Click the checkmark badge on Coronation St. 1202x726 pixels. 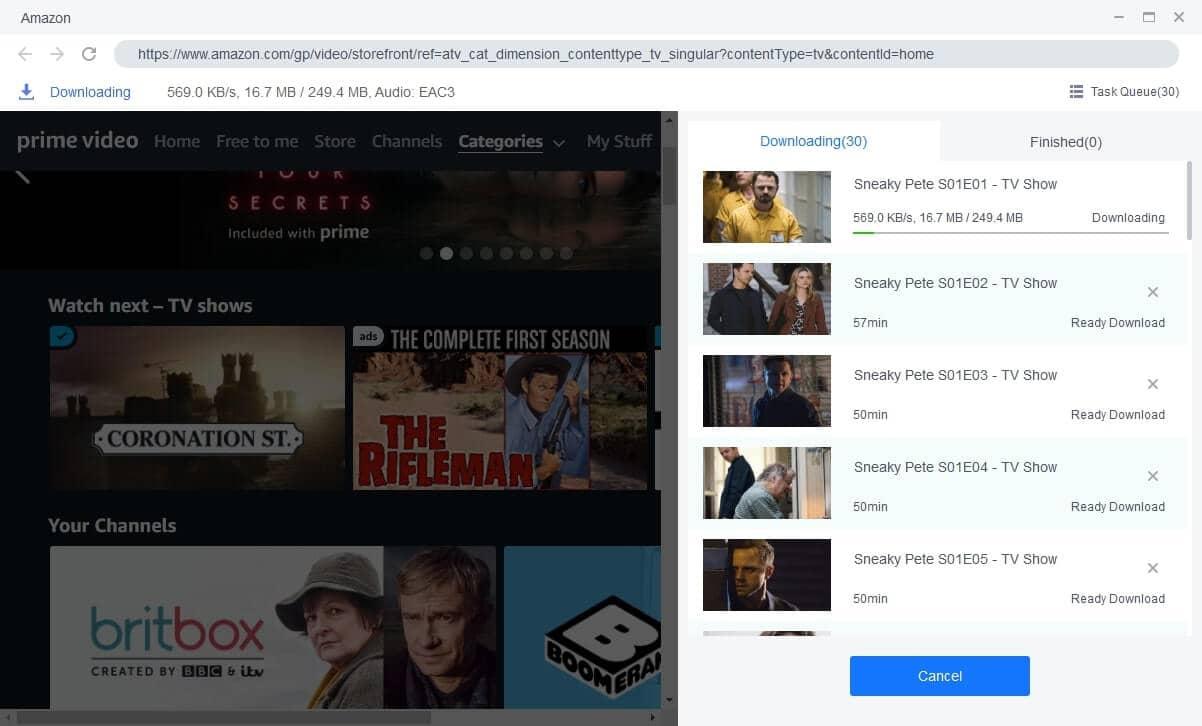click(63, 337)
